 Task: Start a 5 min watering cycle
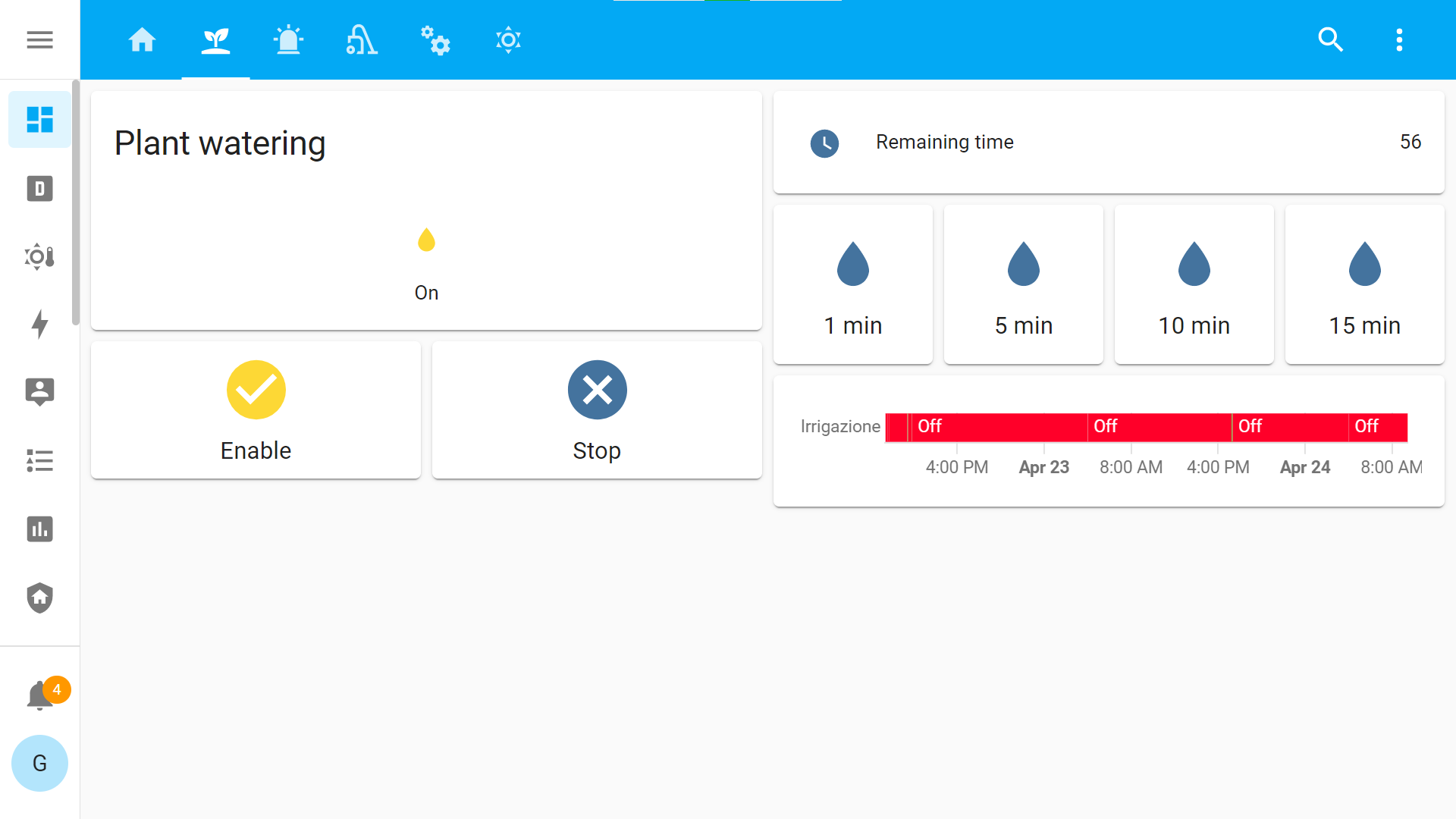click(x=1023, y=284)
